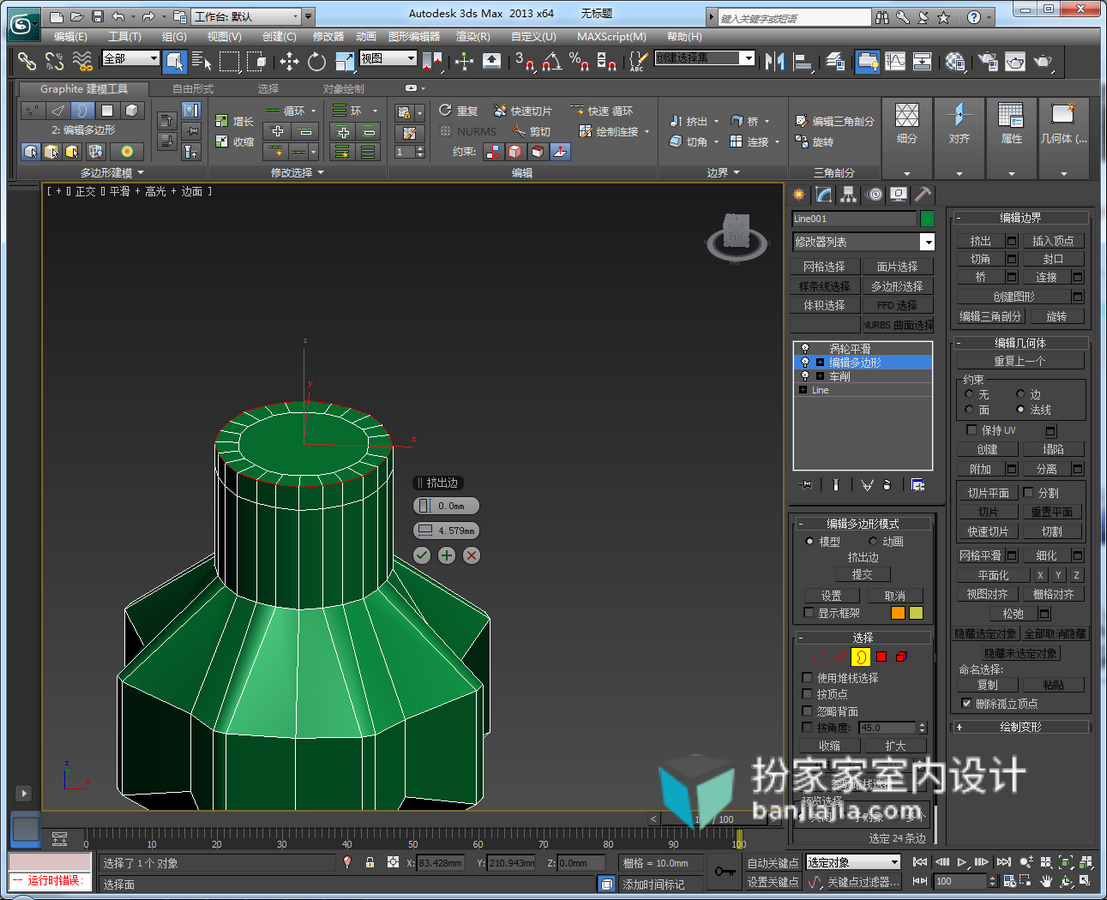Expand the Modifier List dropdown
1107x900 pixels.
coord(927,242)
